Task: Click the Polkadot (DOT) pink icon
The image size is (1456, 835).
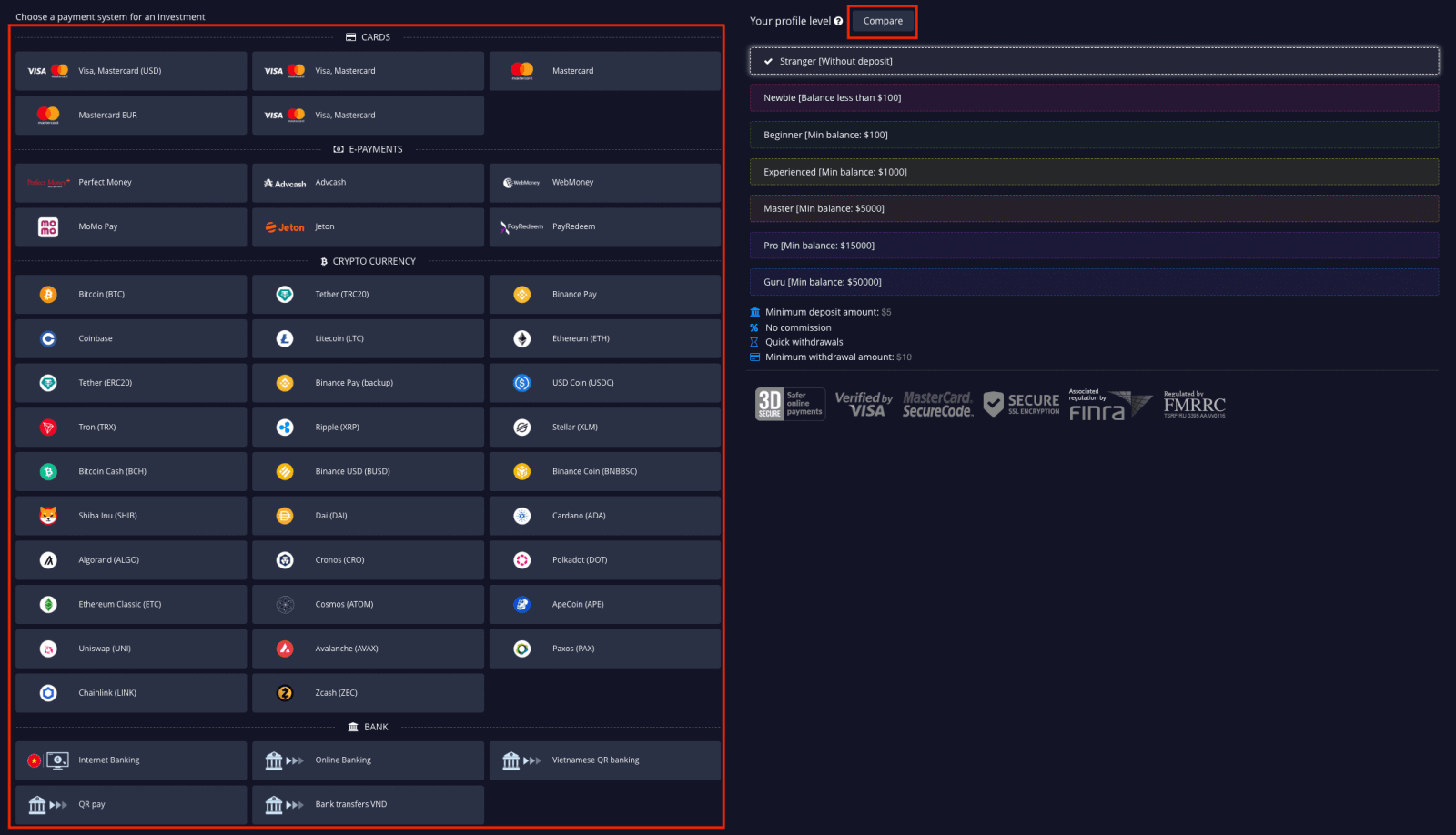Action: (522, 560)
